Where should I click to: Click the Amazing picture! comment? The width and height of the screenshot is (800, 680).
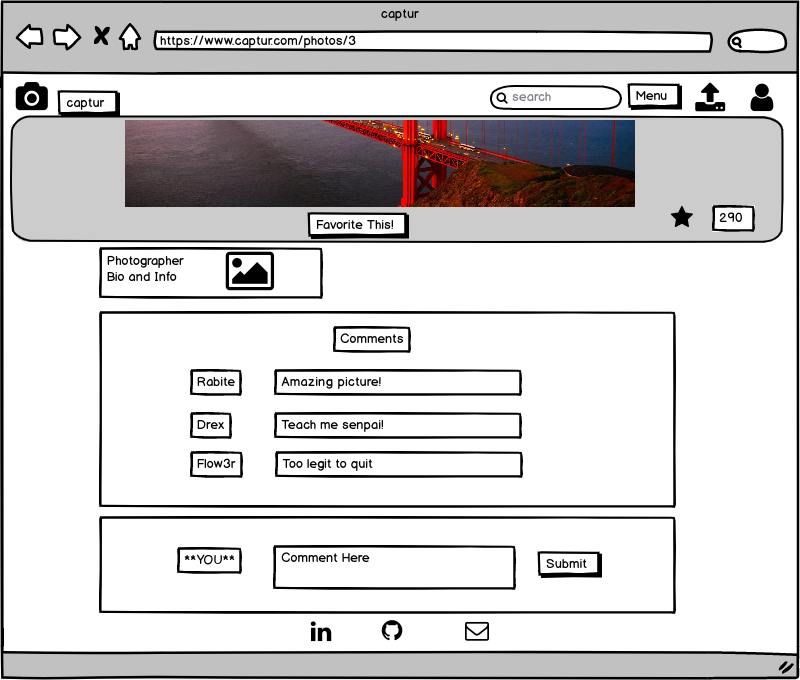(x=398, y=383)
